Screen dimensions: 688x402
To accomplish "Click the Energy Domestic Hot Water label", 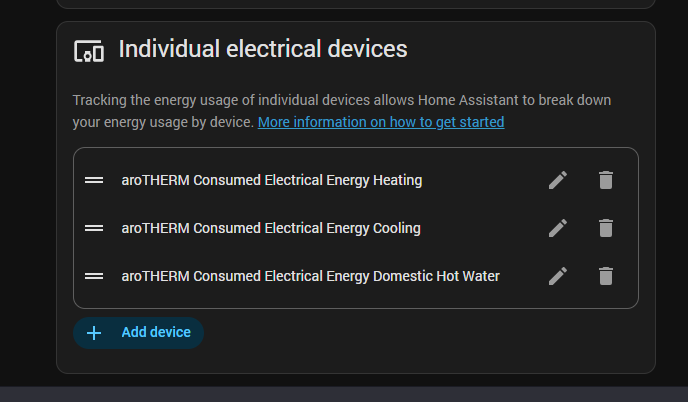I will 310,276.
